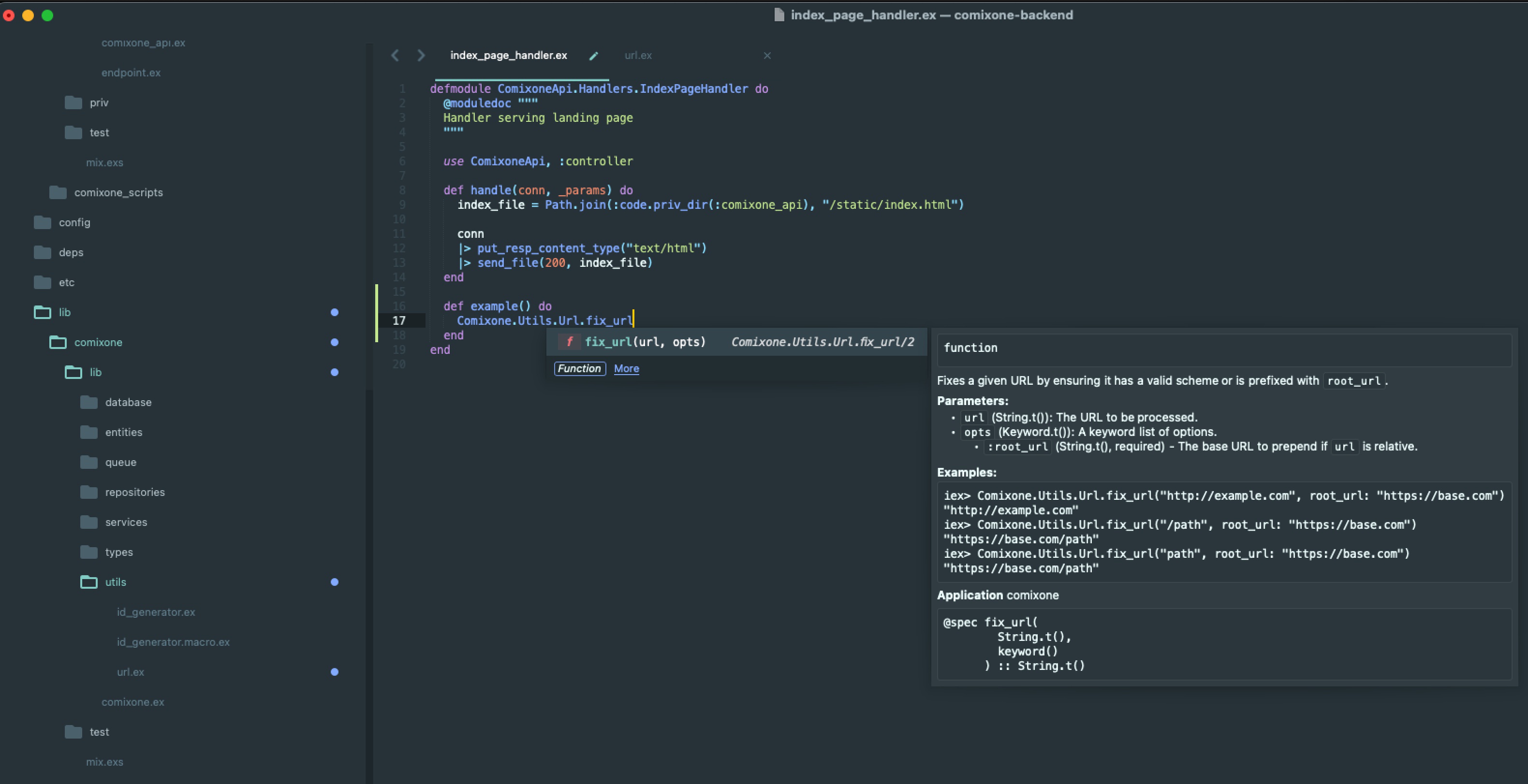The image size is (1528, 784).
Task: Click the Function label in completion popup
Action: (x=579, y=368)
